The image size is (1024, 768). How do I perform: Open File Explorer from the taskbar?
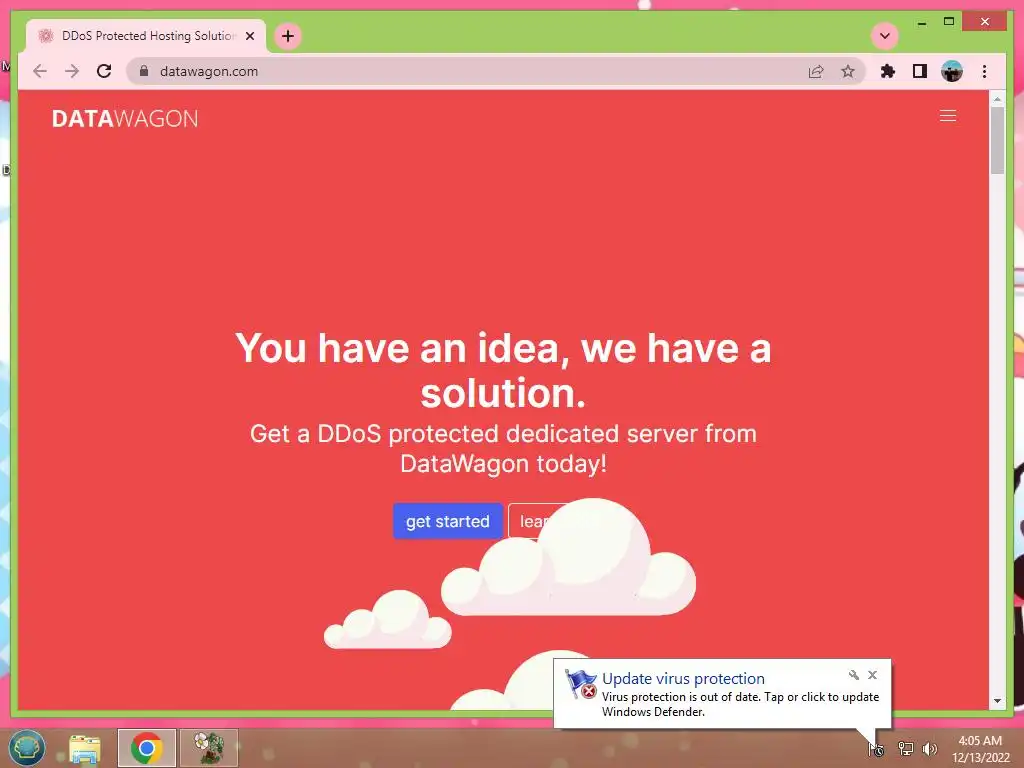click(85, 748)
